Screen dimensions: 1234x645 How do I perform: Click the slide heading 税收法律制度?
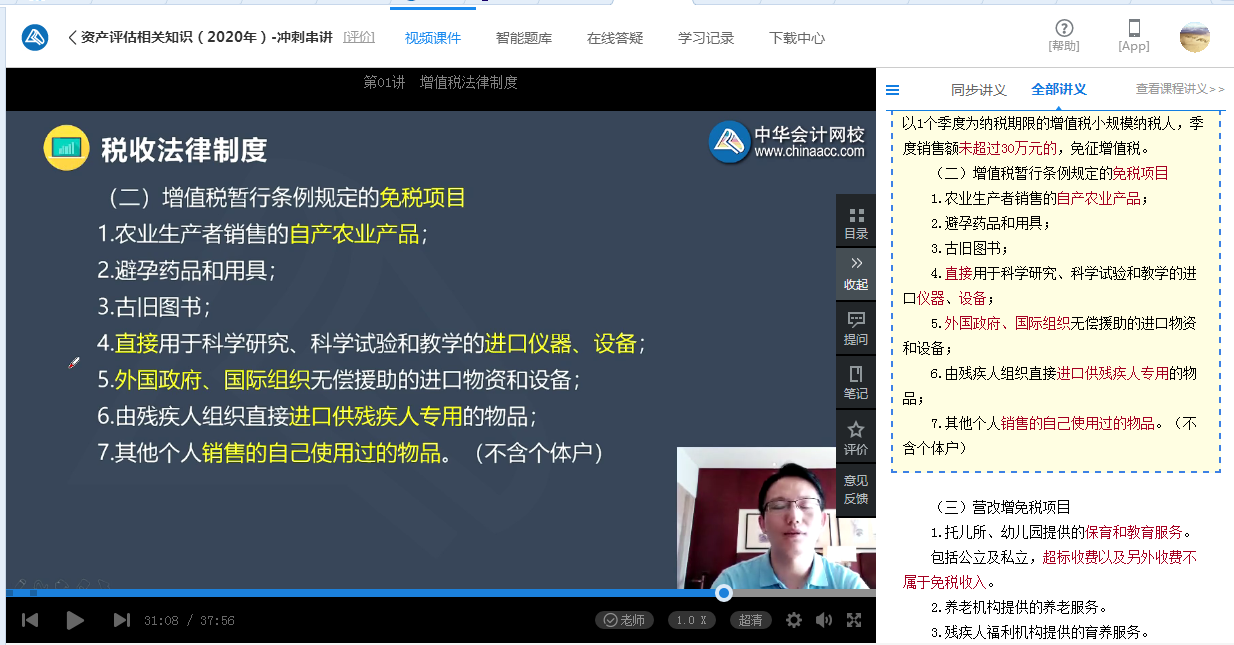pyautogui.click(x=184, y=150)
